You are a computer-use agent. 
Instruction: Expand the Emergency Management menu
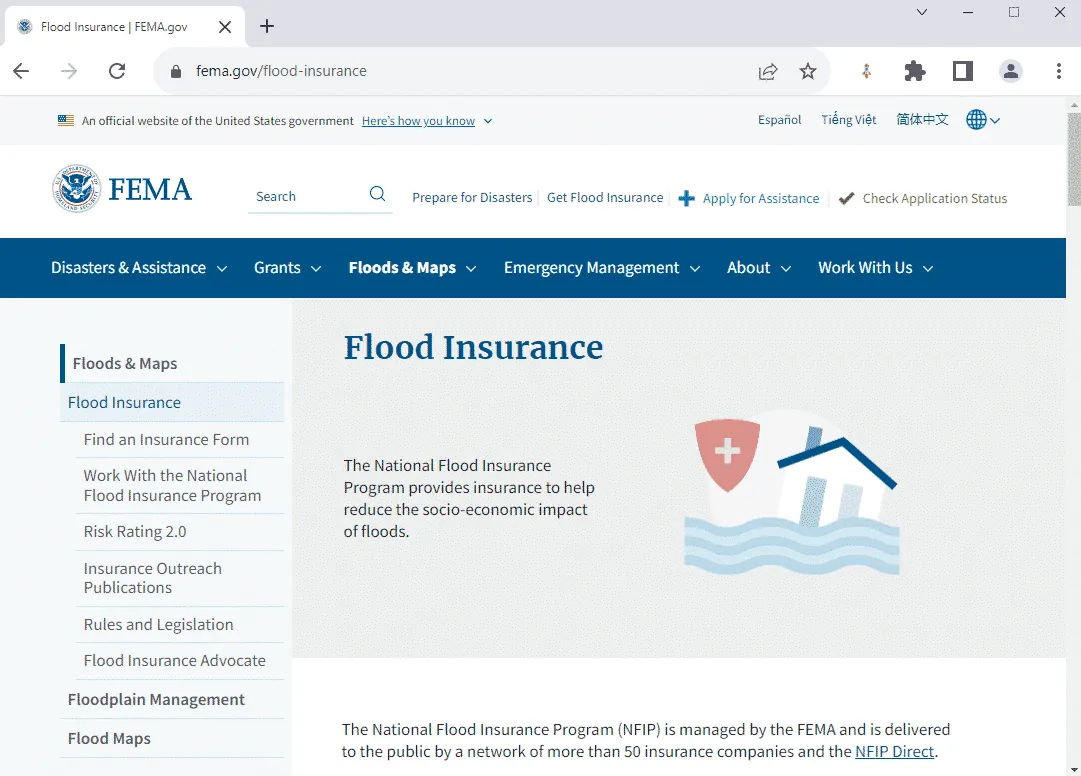click(x=602, y=268)
